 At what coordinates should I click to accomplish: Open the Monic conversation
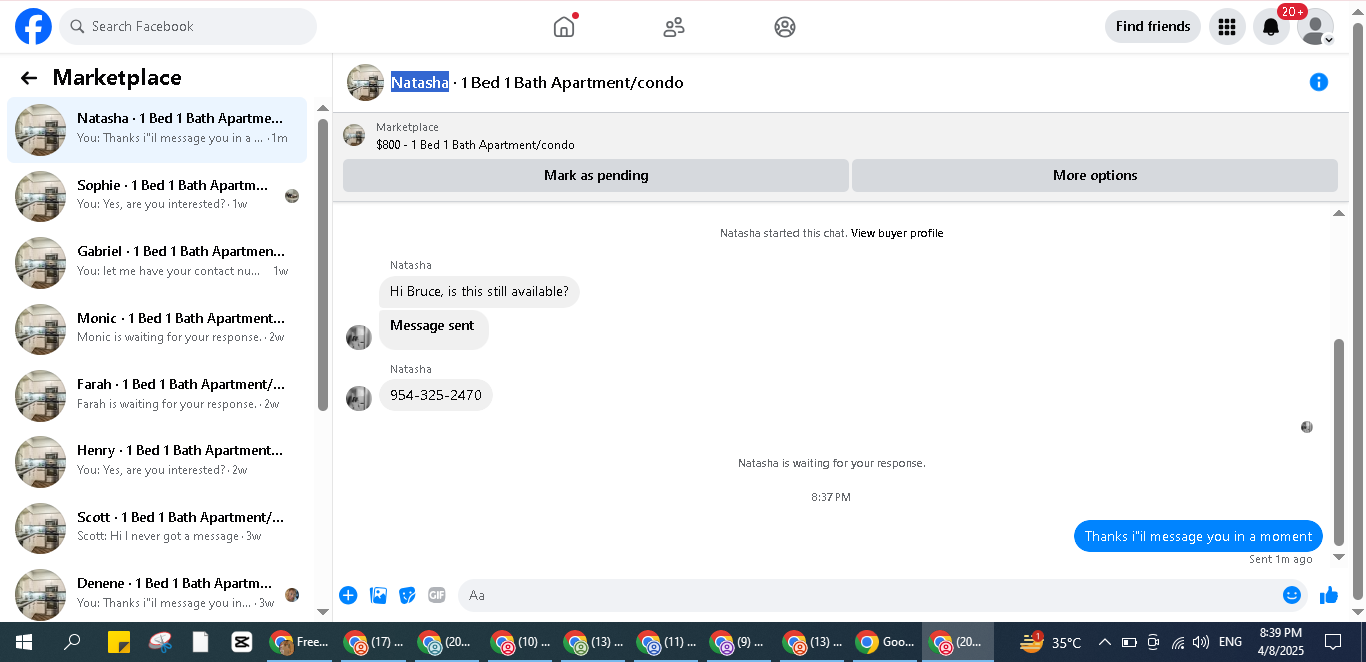(x=157, y=329)
